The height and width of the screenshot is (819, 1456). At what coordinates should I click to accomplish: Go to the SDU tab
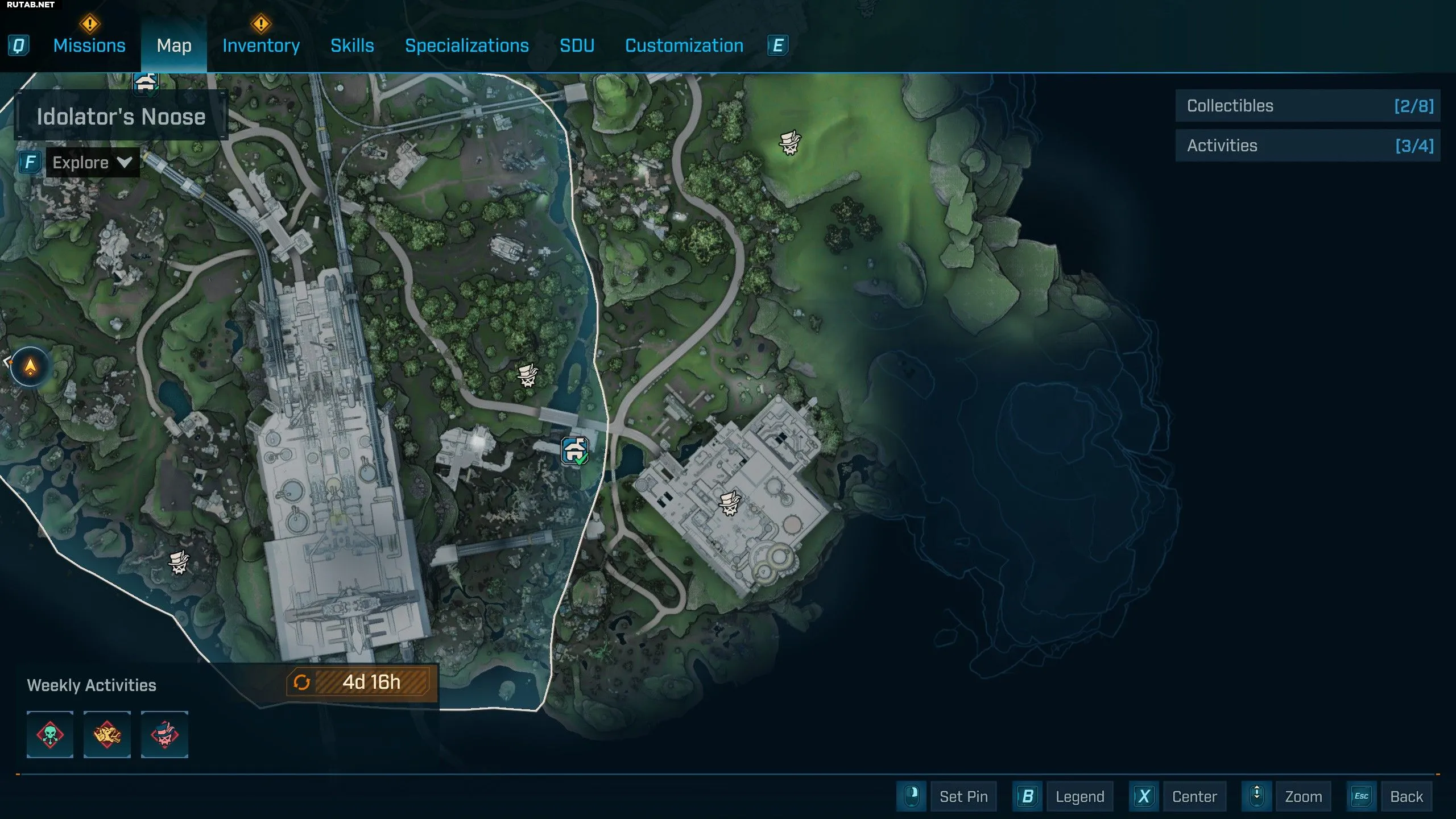(x=577, y=45)
